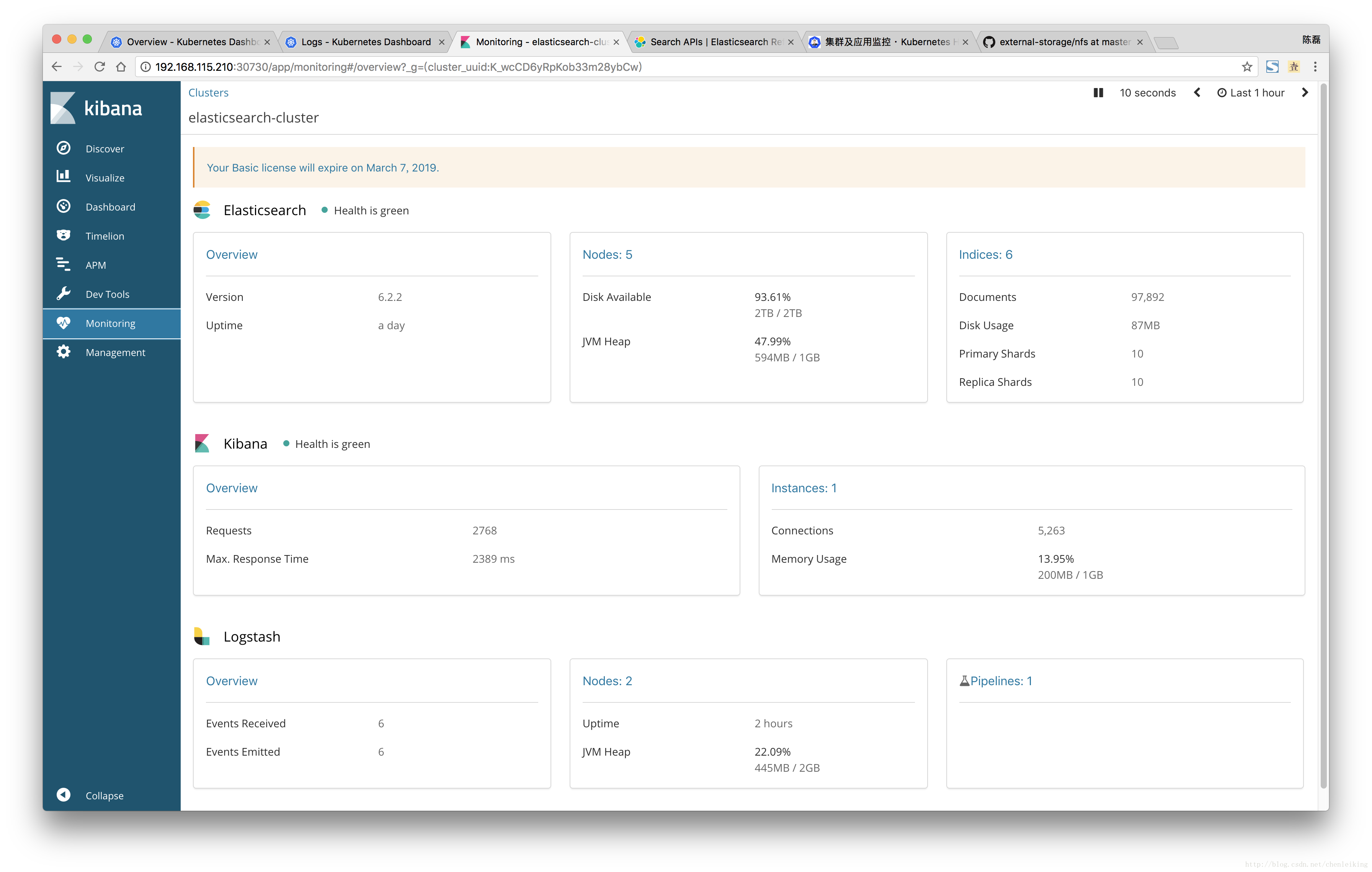Click the Disk Available 93.61% value
Viewport: 1372px width, 872px height.
(x=772, y=297)
